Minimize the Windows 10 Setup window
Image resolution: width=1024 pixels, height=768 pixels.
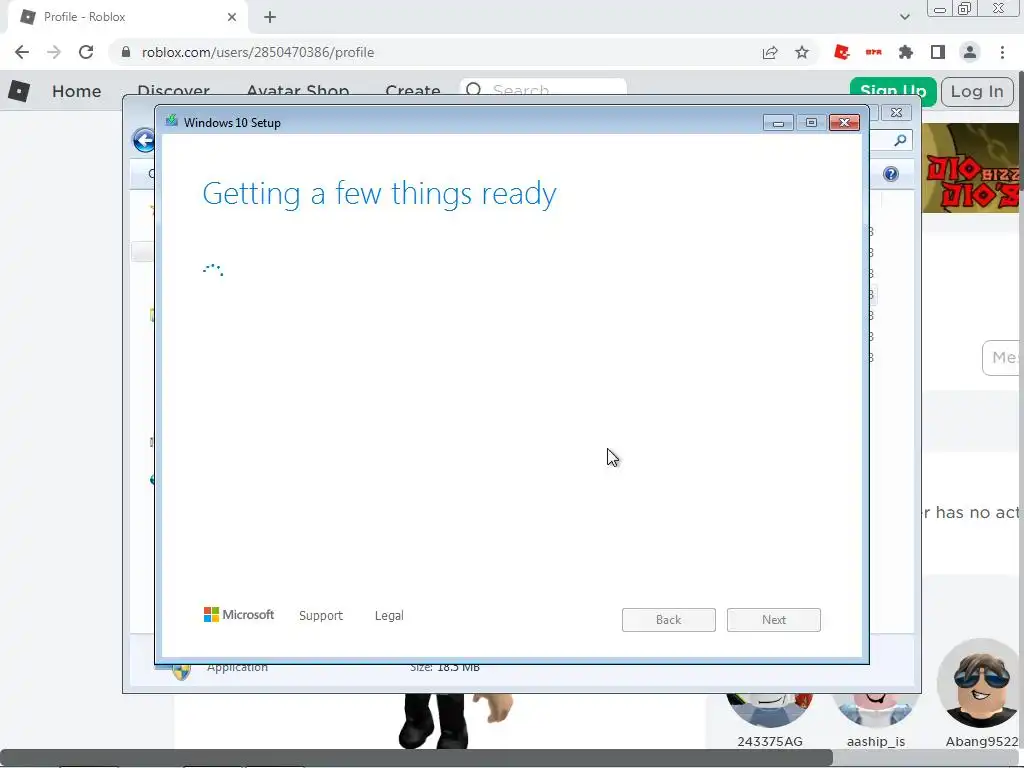point(778,123)
